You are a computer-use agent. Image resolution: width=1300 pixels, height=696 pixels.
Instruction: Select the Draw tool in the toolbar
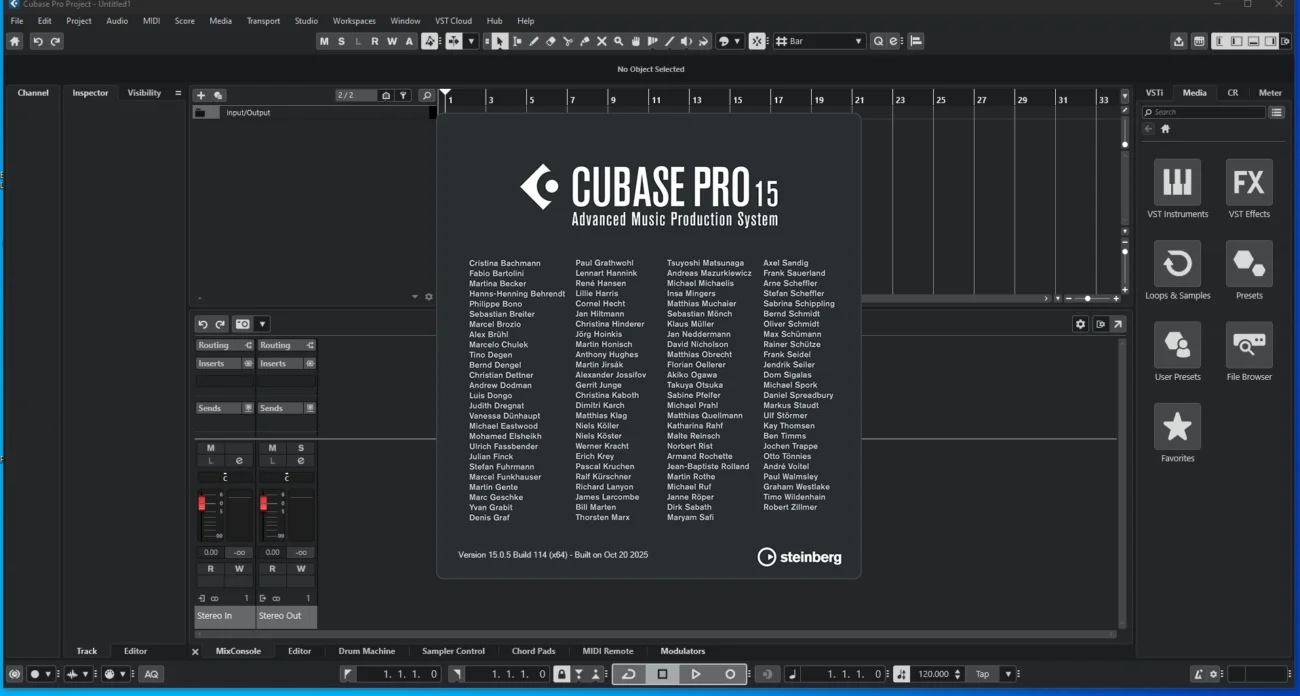click(534, 41)
